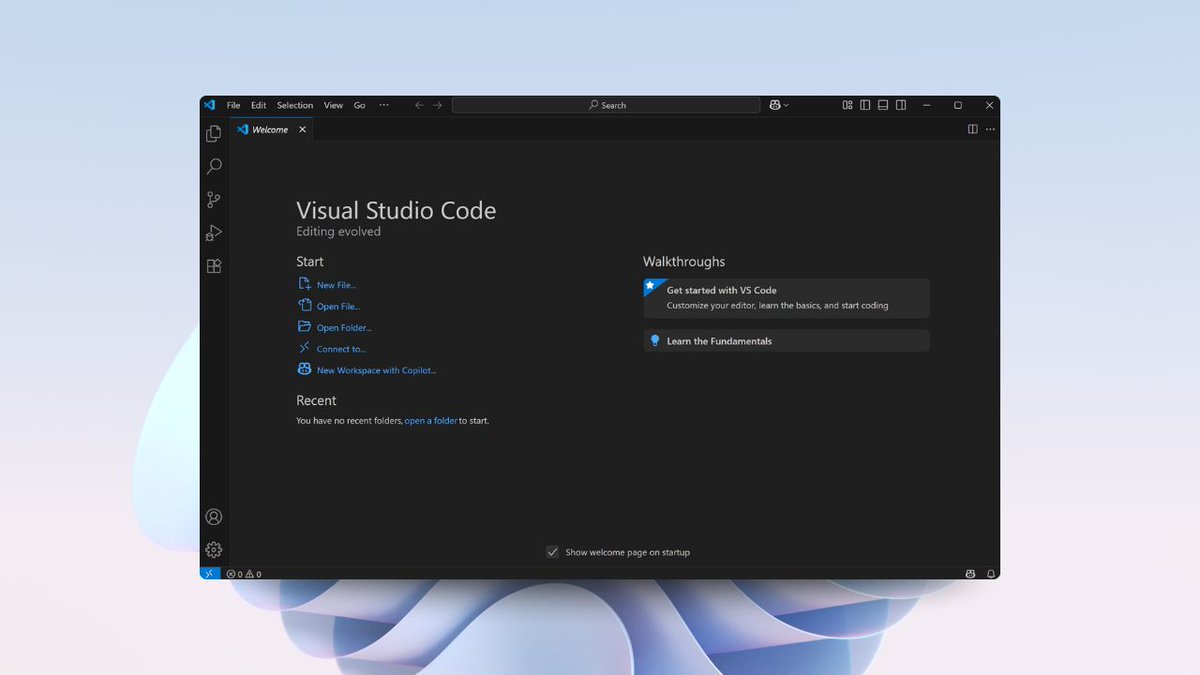Open the Customize Layout control
The image size is (1200, 675).
(x=847, y=105)
